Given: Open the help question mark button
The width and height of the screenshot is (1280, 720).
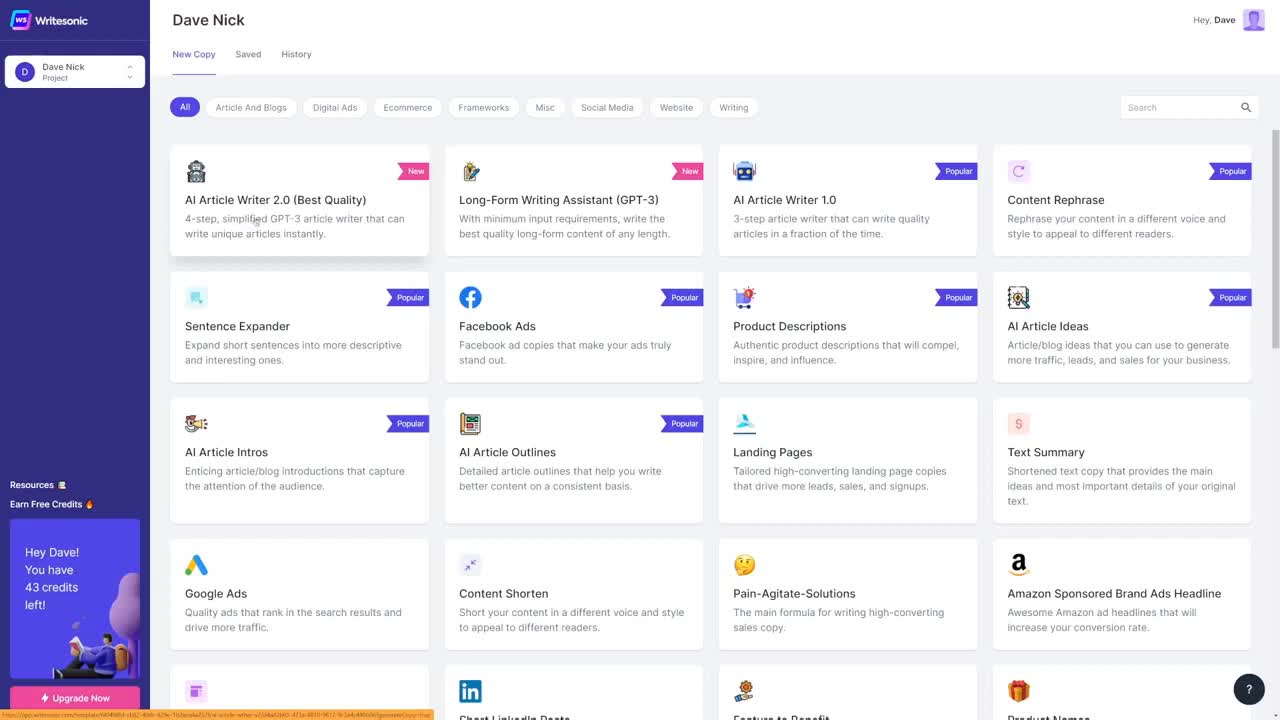Looking at the screenshot, I should point(1249,689).
